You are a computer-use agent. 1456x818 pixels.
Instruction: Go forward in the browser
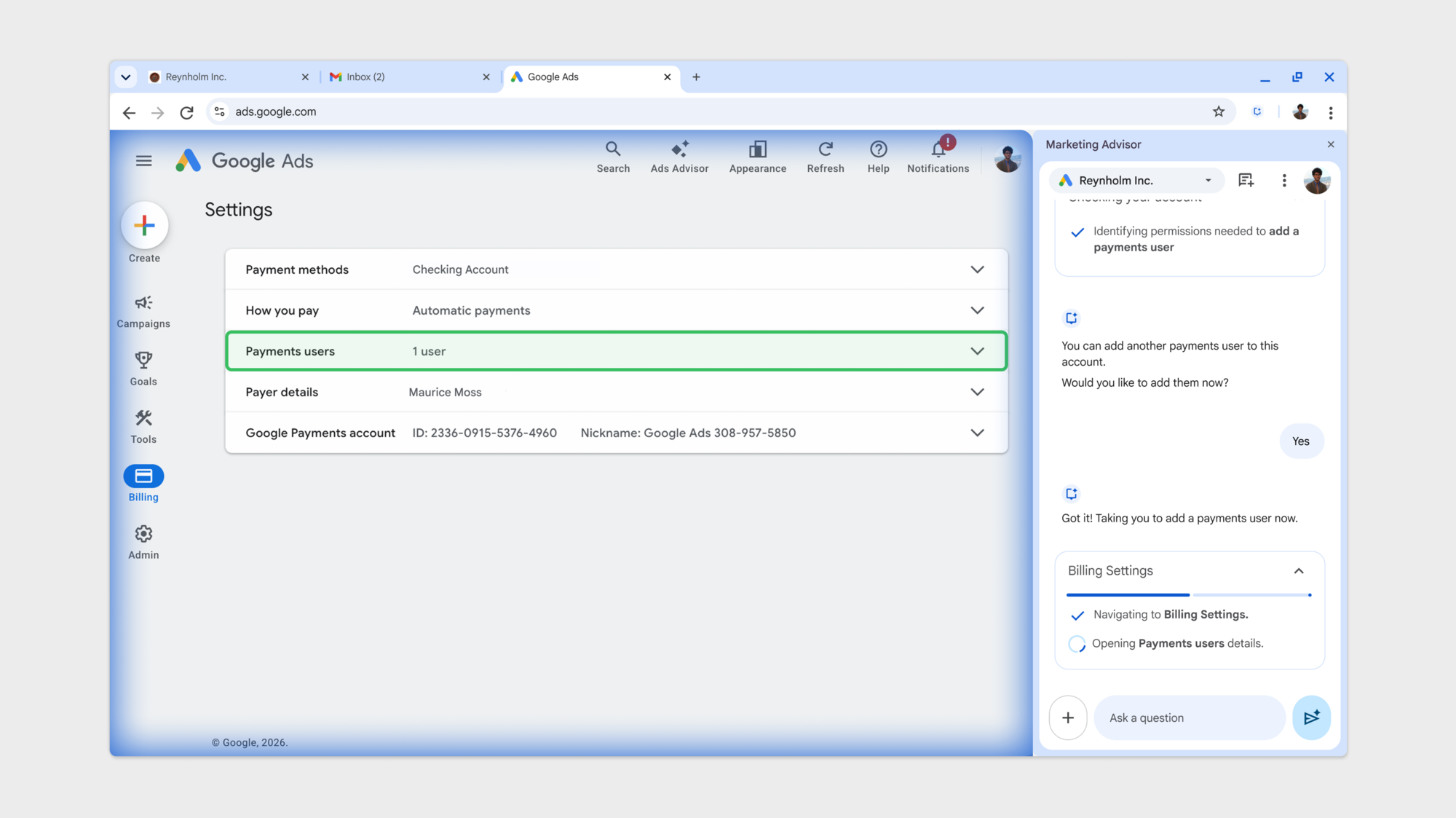(x=157, y=112)
